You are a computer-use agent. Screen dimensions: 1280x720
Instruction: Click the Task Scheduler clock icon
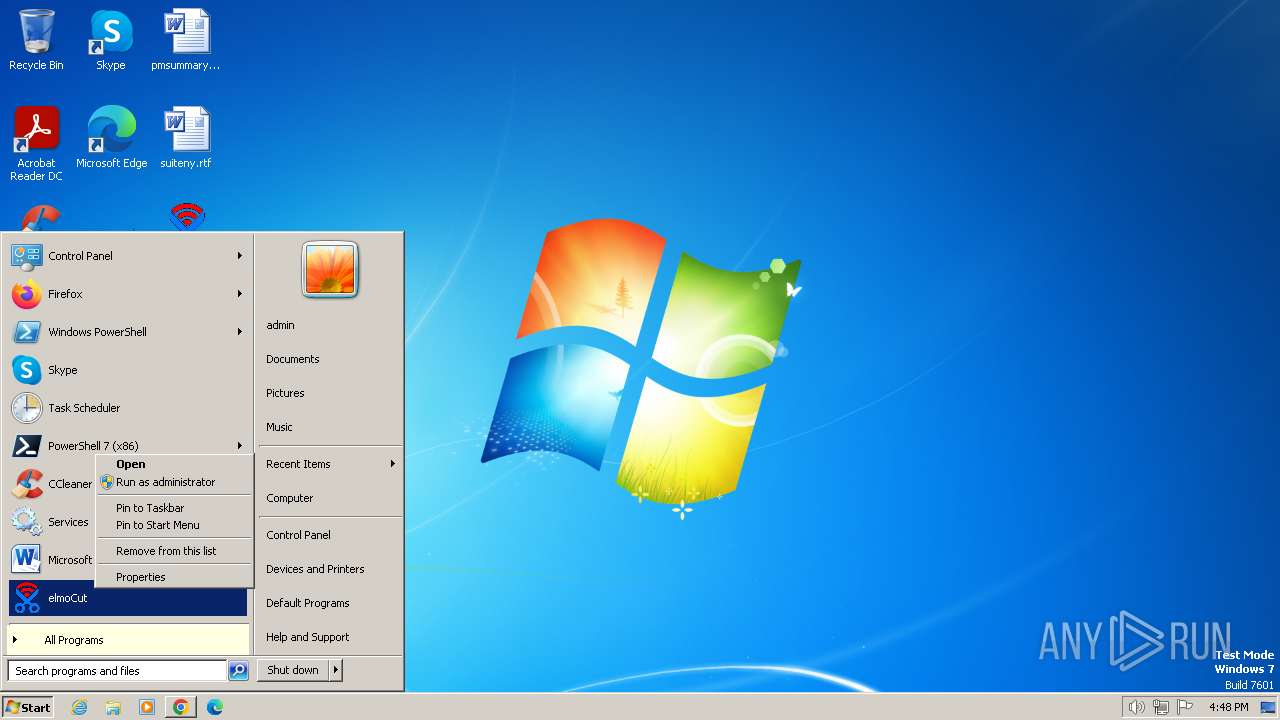tap(26, 408)
